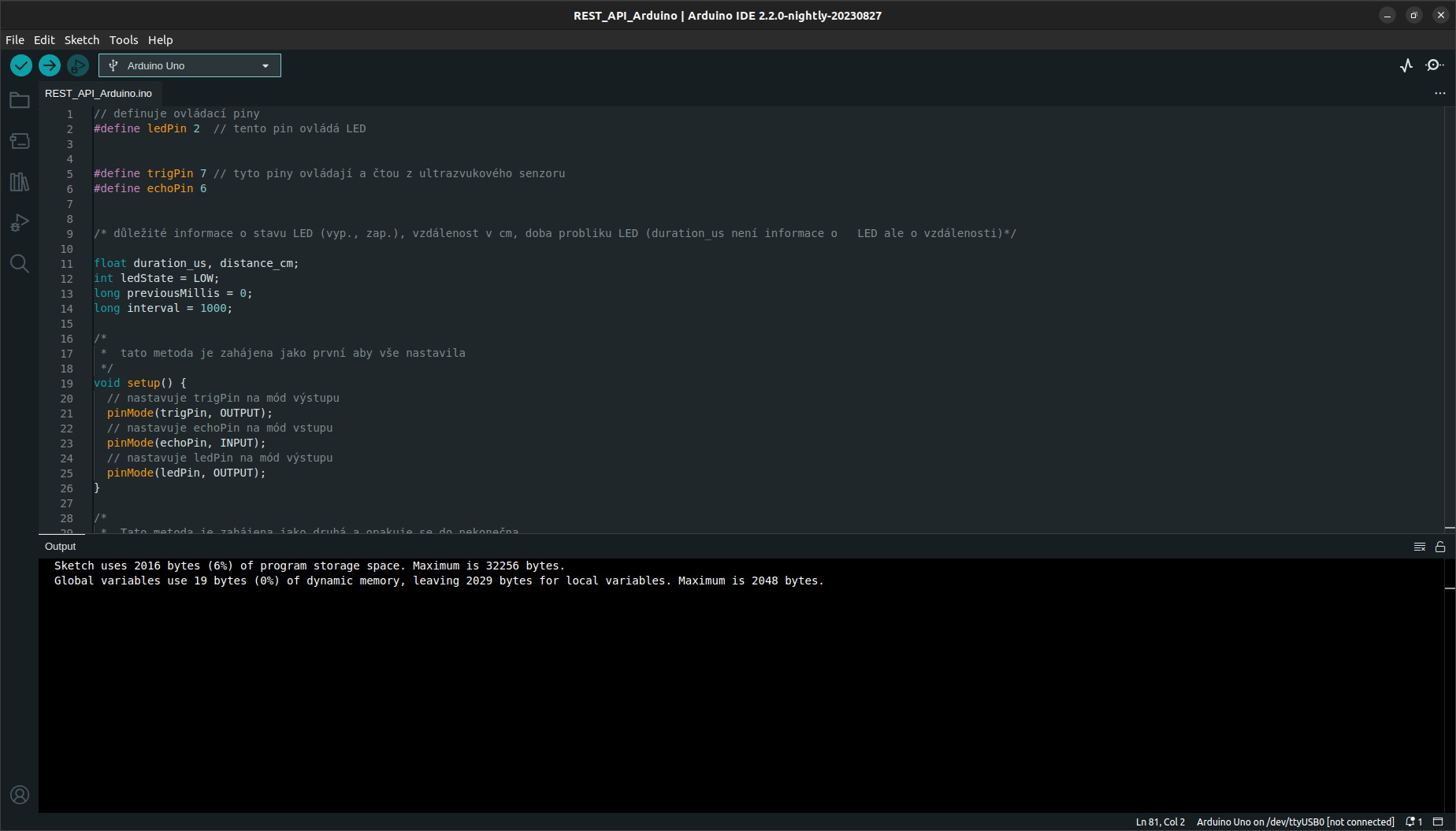The width and height of the screenshot is (1456, 831).
Task: Click the Verify sketch button
Action: [x=20, y=65]
